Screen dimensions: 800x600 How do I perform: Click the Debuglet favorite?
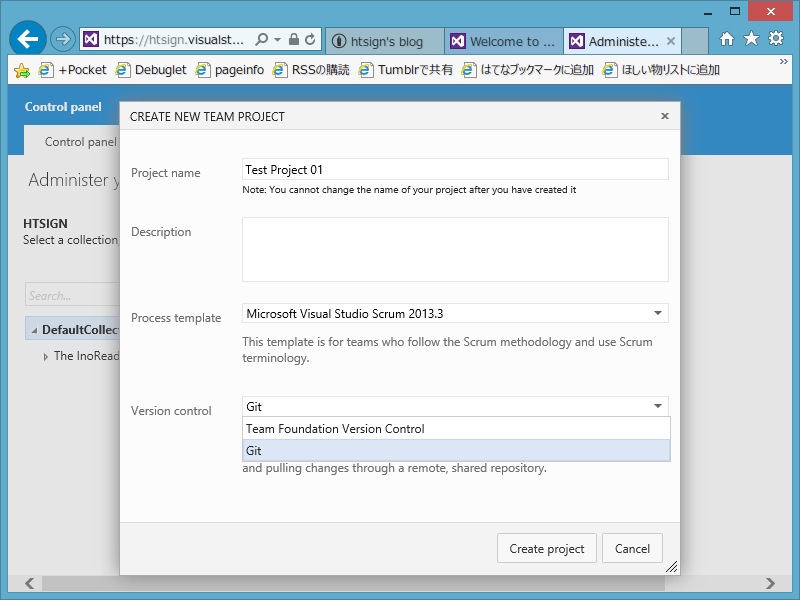point(152,70)
